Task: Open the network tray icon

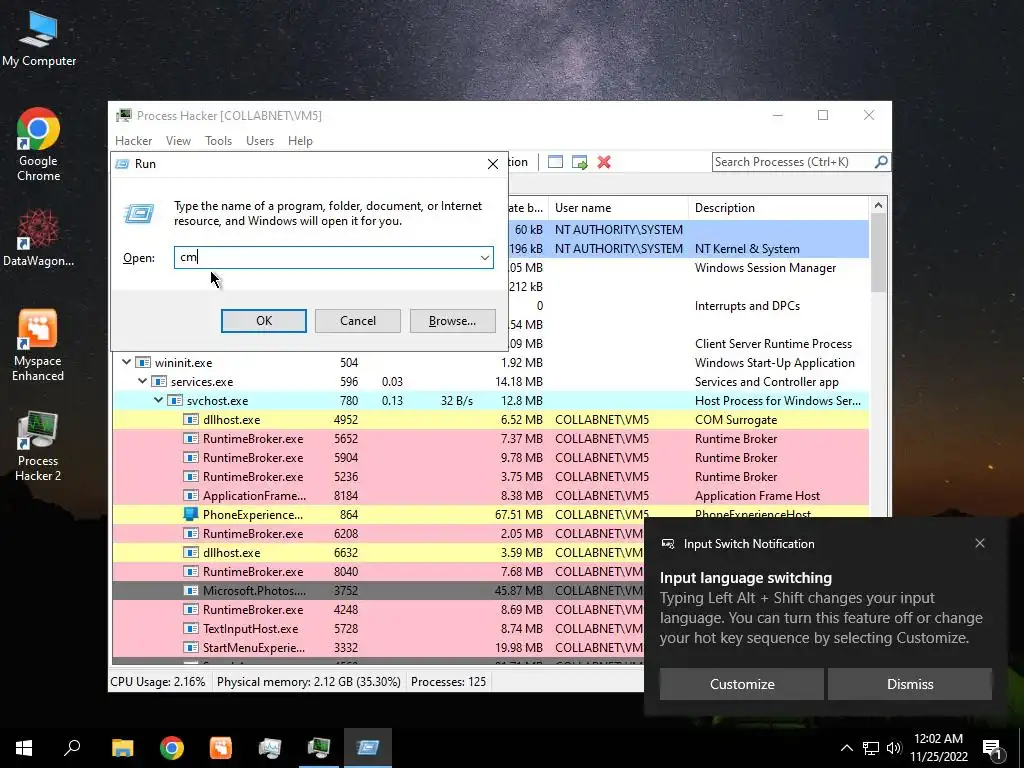Action: 871,748
